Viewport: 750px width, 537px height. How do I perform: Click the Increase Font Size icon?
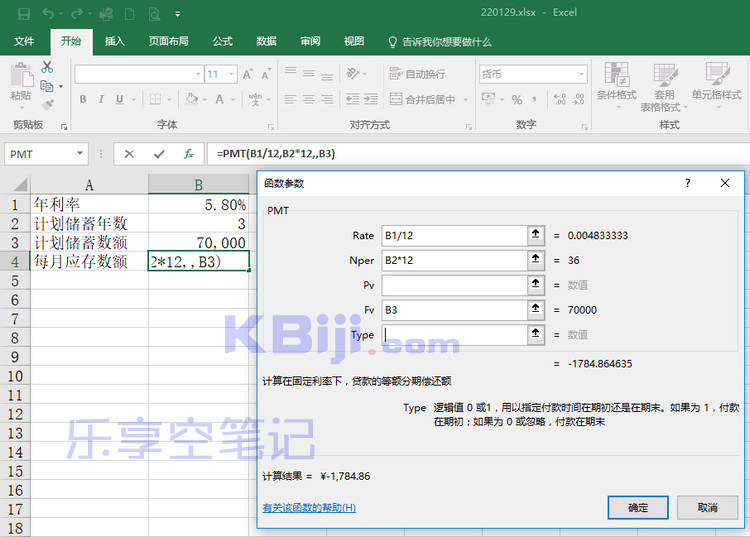(247, 74)
